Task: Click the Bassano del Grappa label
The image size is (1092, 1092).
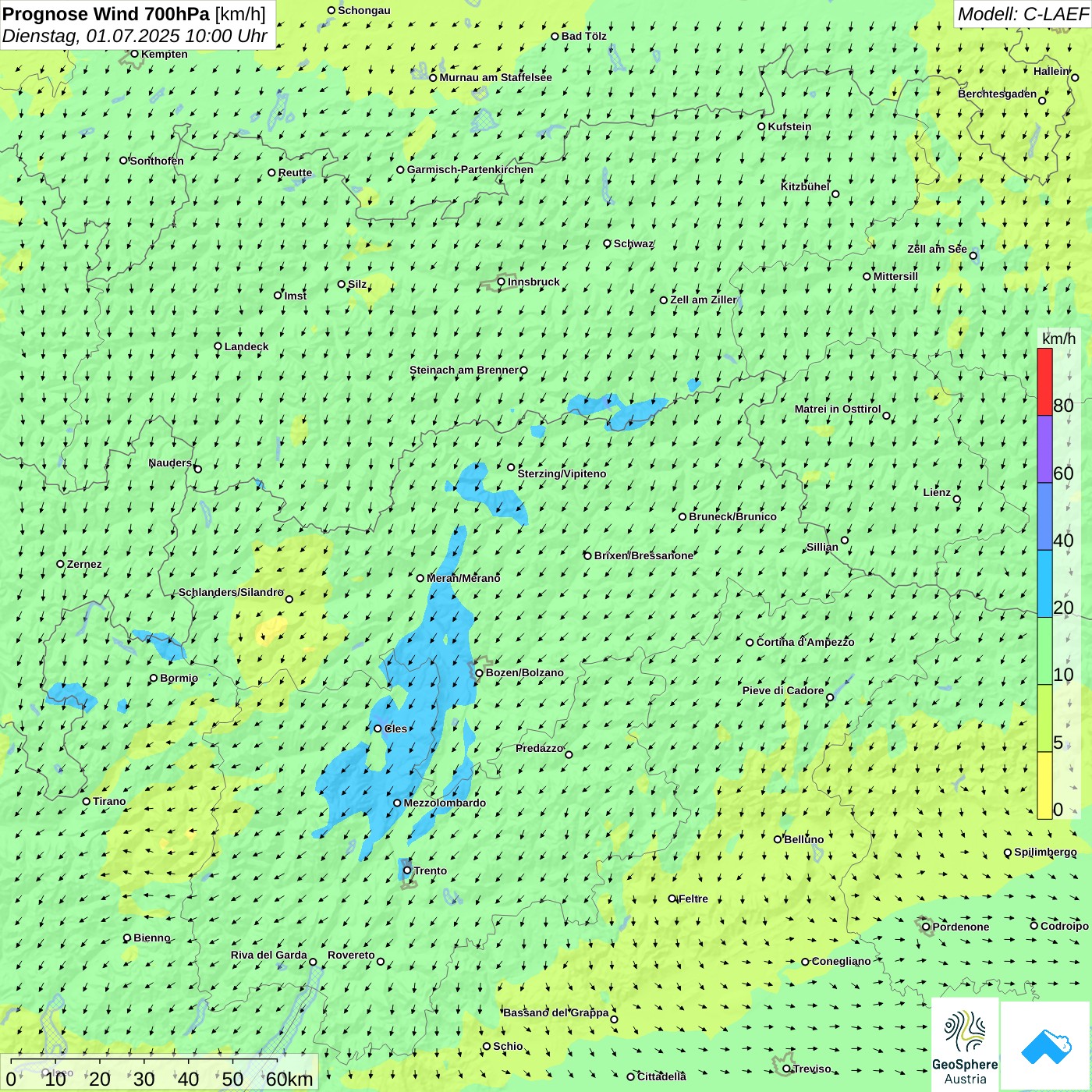Action: coord(555,1012)
